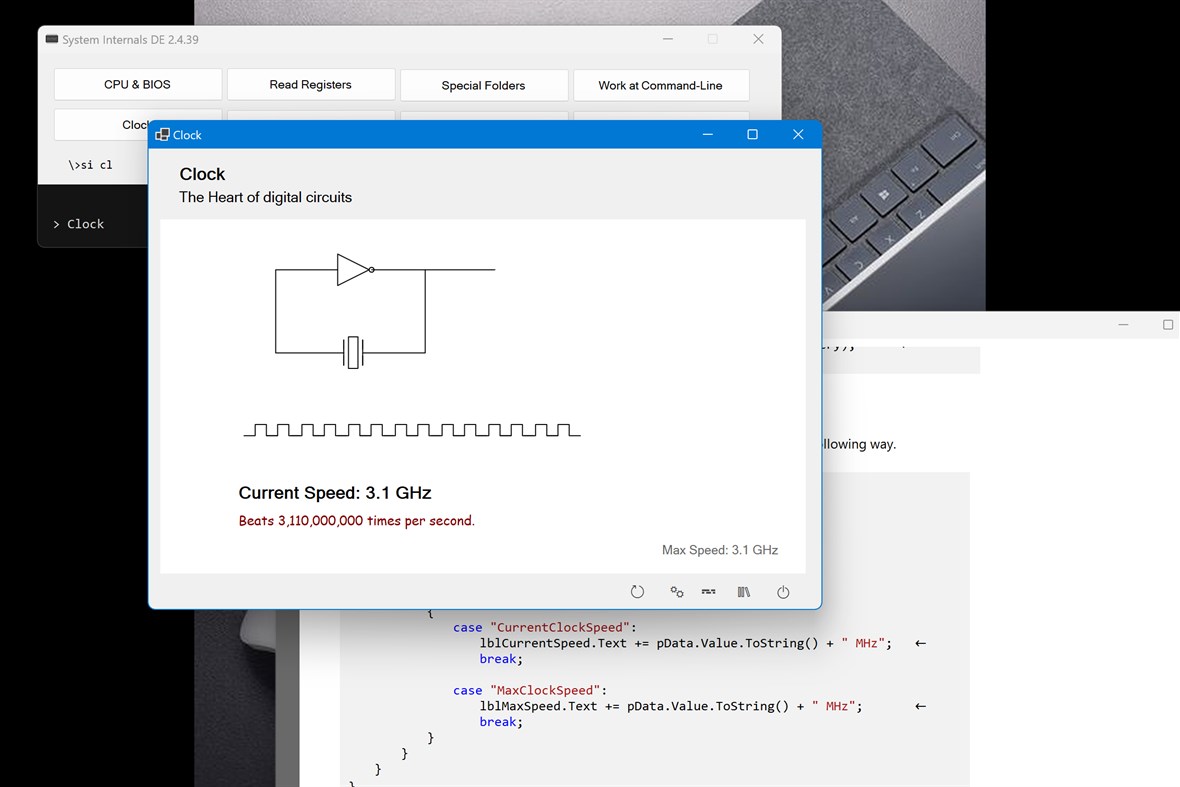Switch to the CPU & BIOS section
This screenshot has height=787, width=1180.
[137, 85]
